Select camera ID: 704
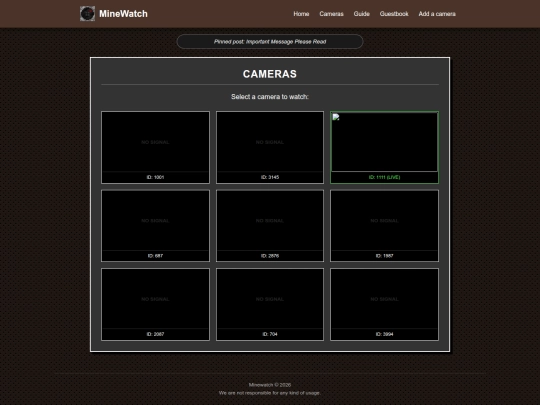Viewport: 540px width, 405px height. [270, 304]
